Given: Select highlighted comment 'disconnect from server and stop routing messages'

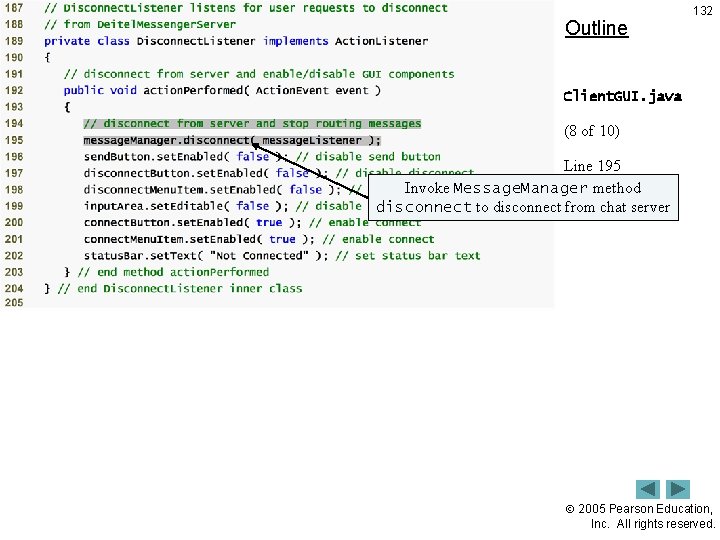Looking at the screenshot, I should 252,124.
